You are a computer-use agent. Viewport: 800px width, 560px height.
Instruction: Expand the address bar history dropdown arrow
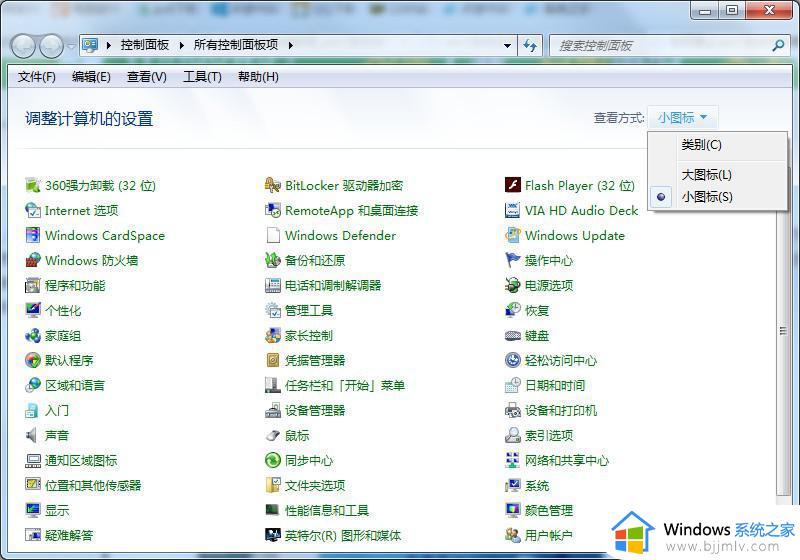(507, 45)
